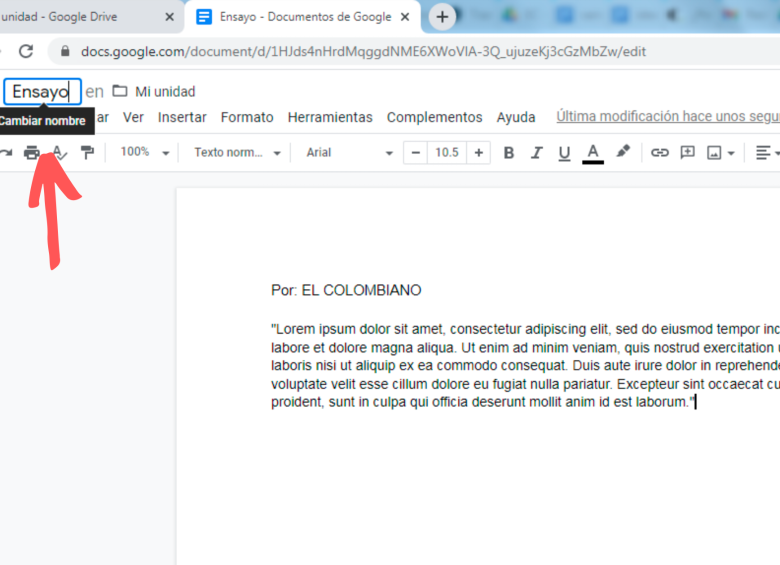Open the Herramientas menu
Screen dimensions: 780x565
point(330,117)
